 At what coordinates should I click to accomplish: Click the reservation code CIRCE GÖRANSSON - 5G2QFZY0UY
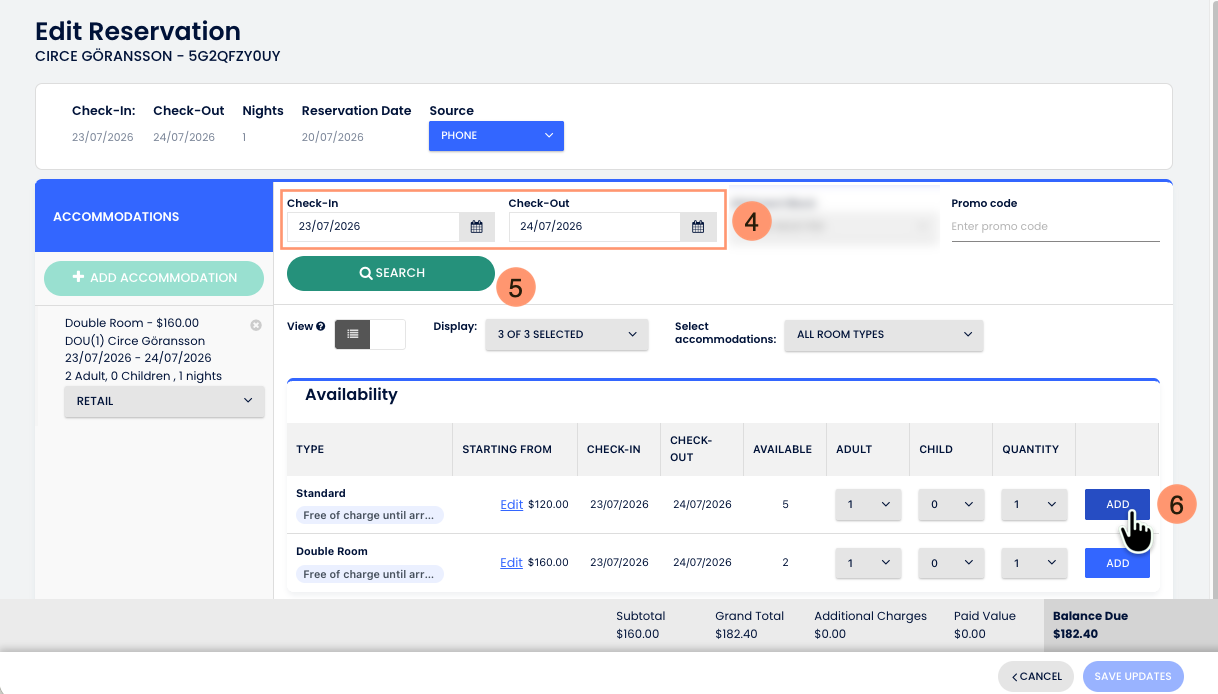tap(158, 56)
